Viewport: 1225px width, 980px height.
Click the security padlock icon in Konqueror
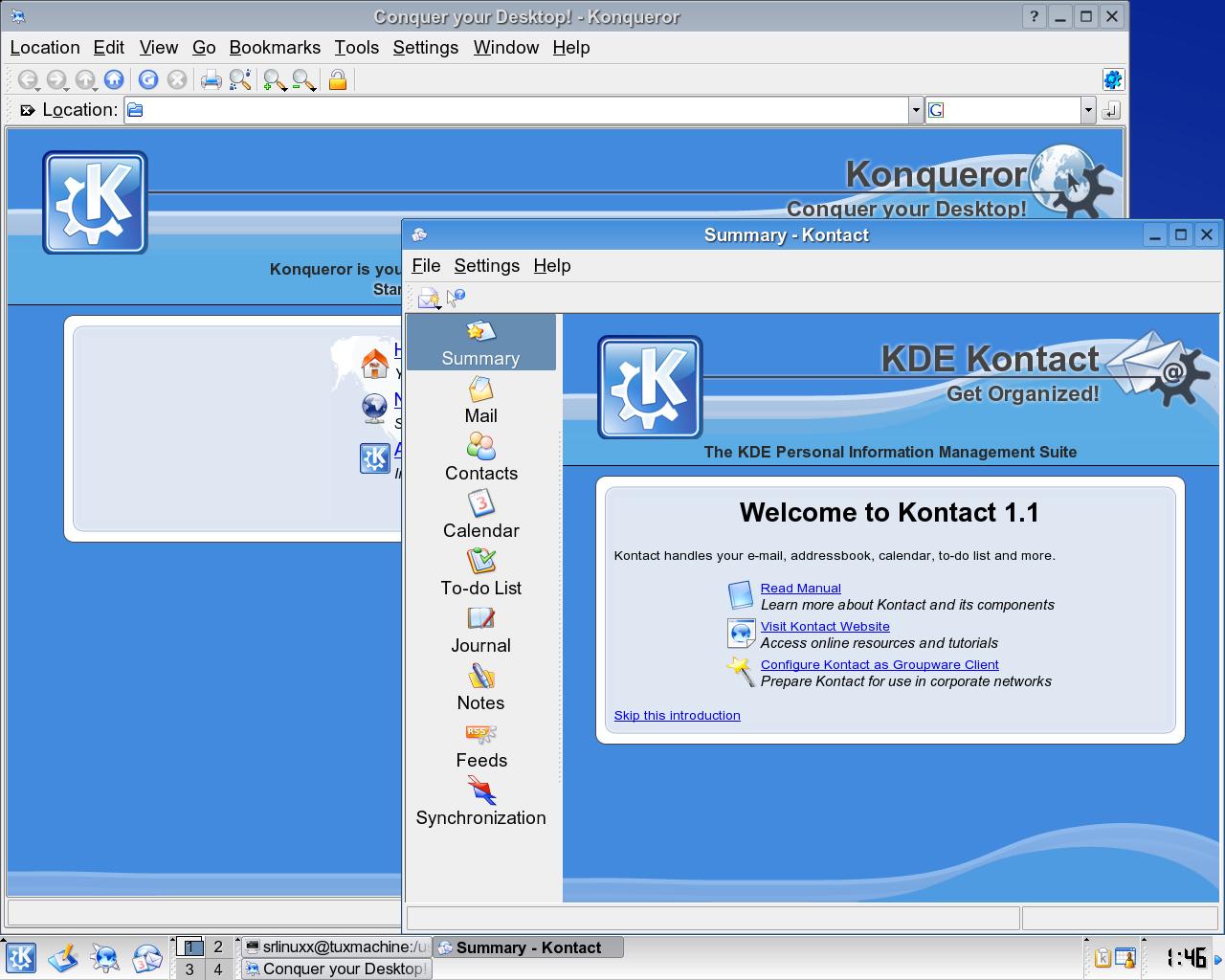click(338, 80)
